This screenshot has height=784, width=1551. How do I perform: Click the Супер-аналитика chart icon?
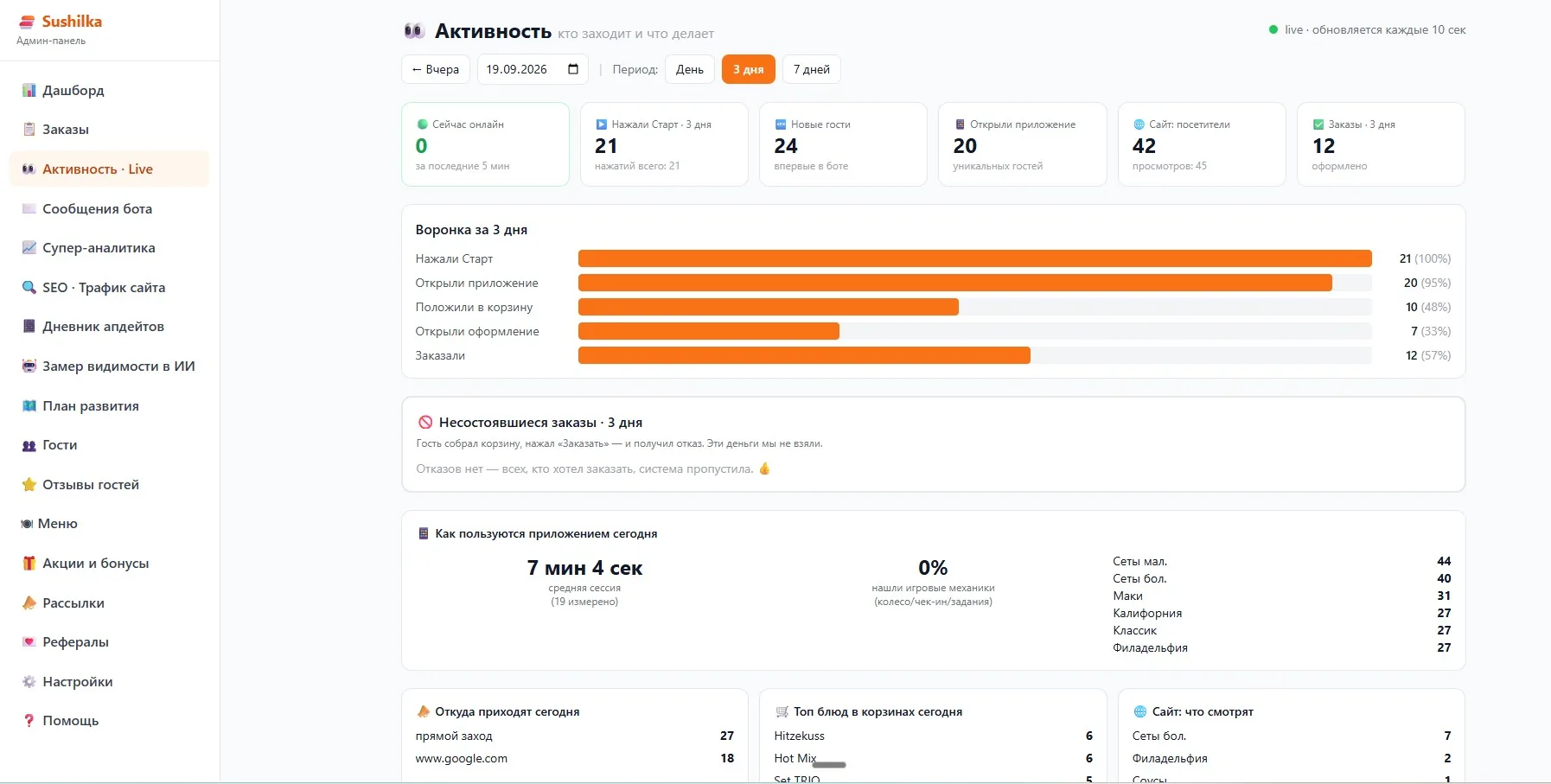point(29,248)
